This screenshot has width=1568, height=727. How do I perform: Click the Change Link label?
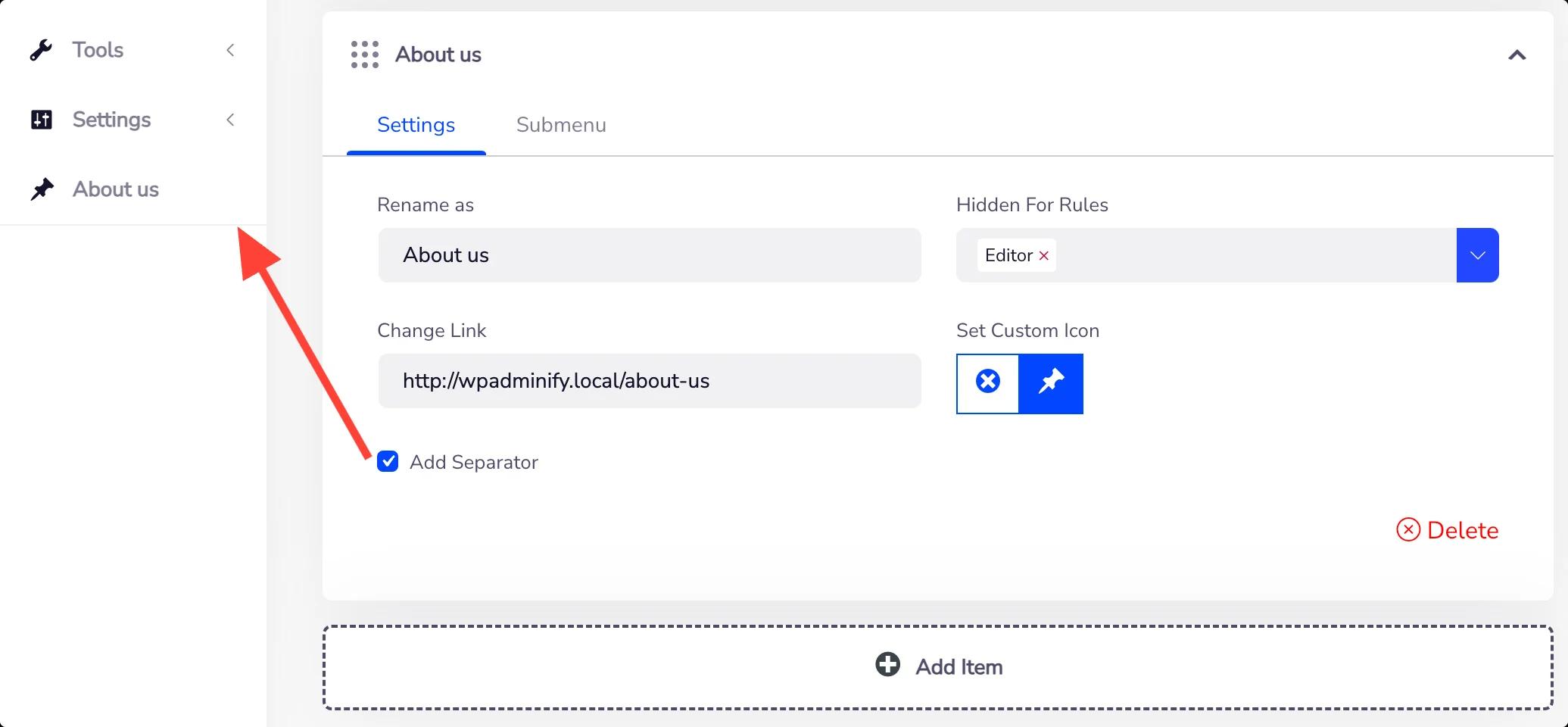tap(432, 330)
